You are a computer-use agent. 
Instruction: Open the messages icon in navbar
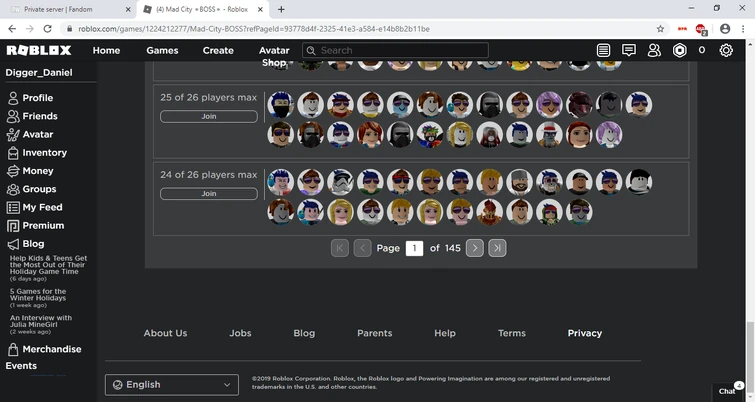pyautogui.click(x=629, y=50)
